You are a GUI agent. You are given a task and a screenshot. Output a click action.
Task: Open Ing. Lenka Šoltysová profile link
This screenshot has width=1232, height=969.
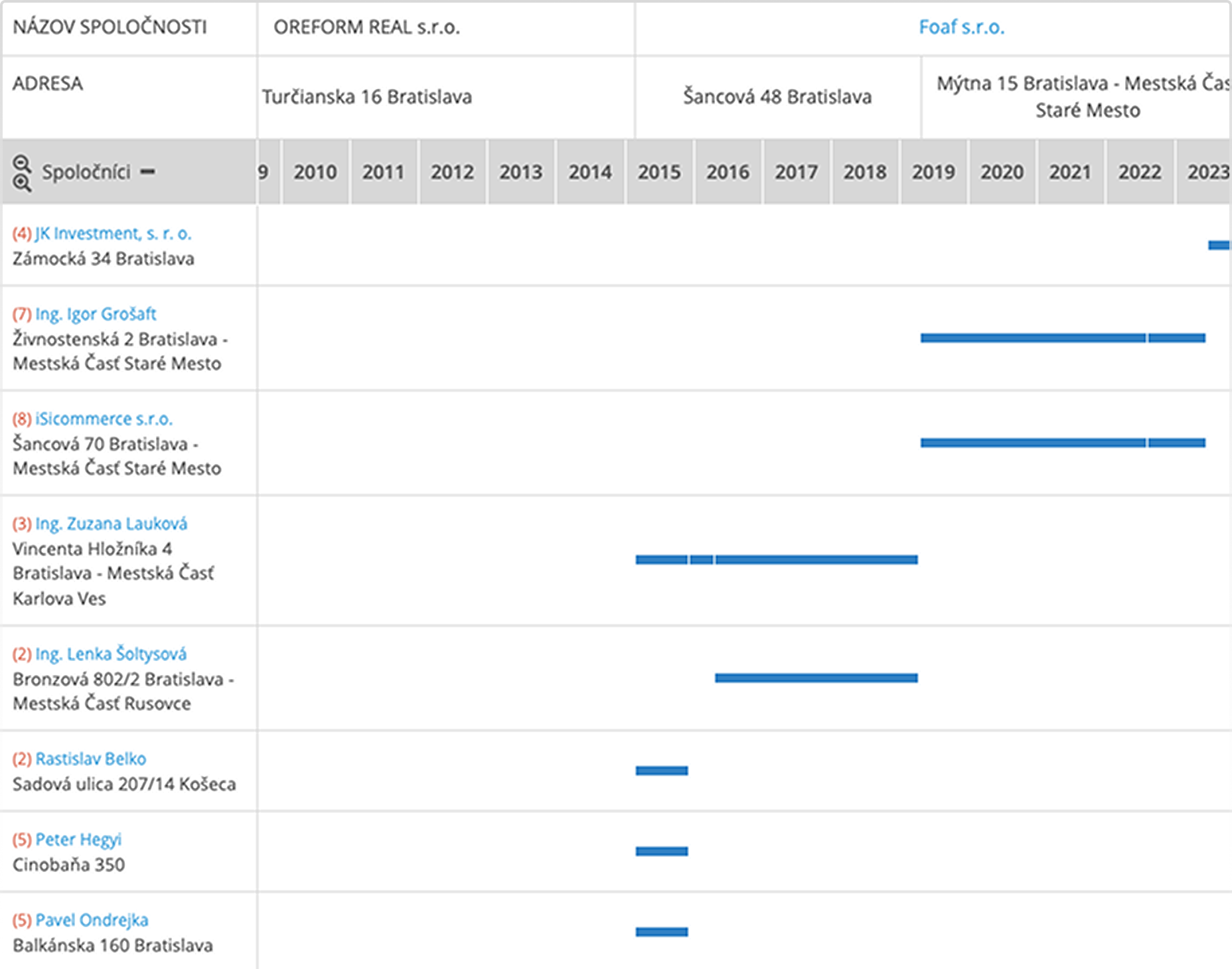tap(111, 654)
